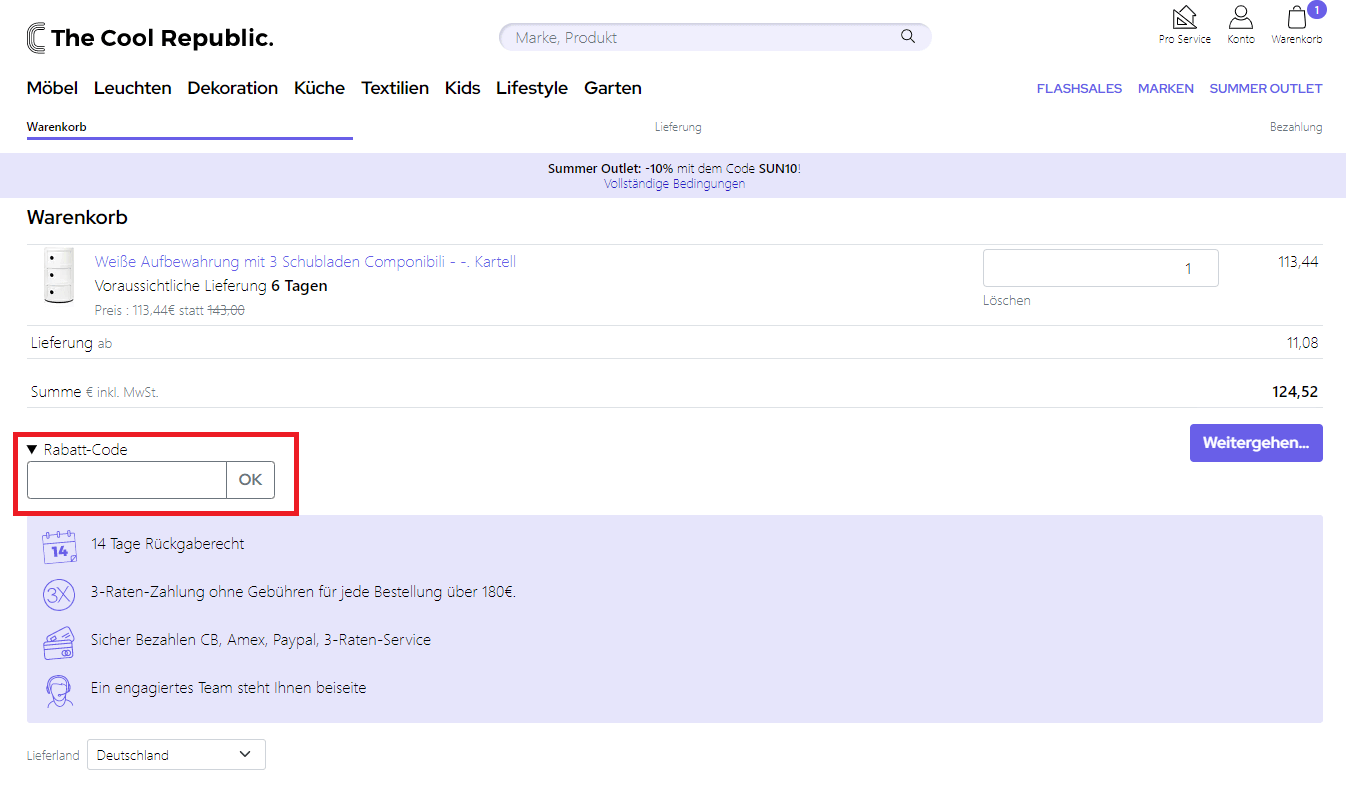This screenshot has width=1346, height=796.
Task: Open the Möbel menu
Action: pyautogui.click(x=52, y=88)
